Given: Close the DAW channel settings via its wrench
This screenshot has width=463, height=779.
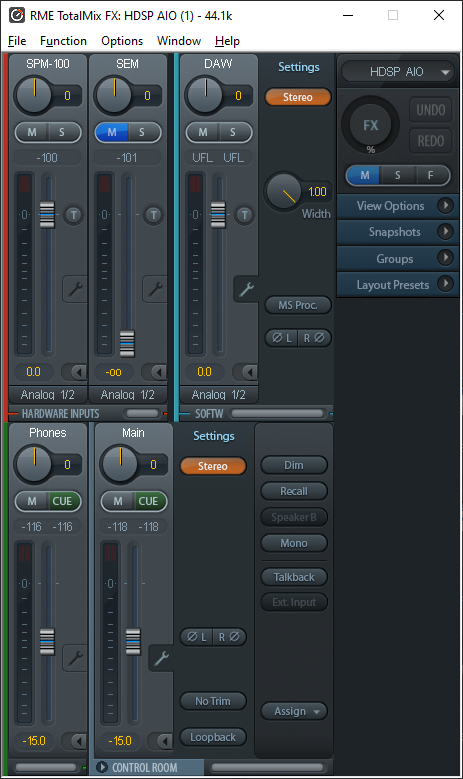Looking at the screenshot, I should [246, 289].
